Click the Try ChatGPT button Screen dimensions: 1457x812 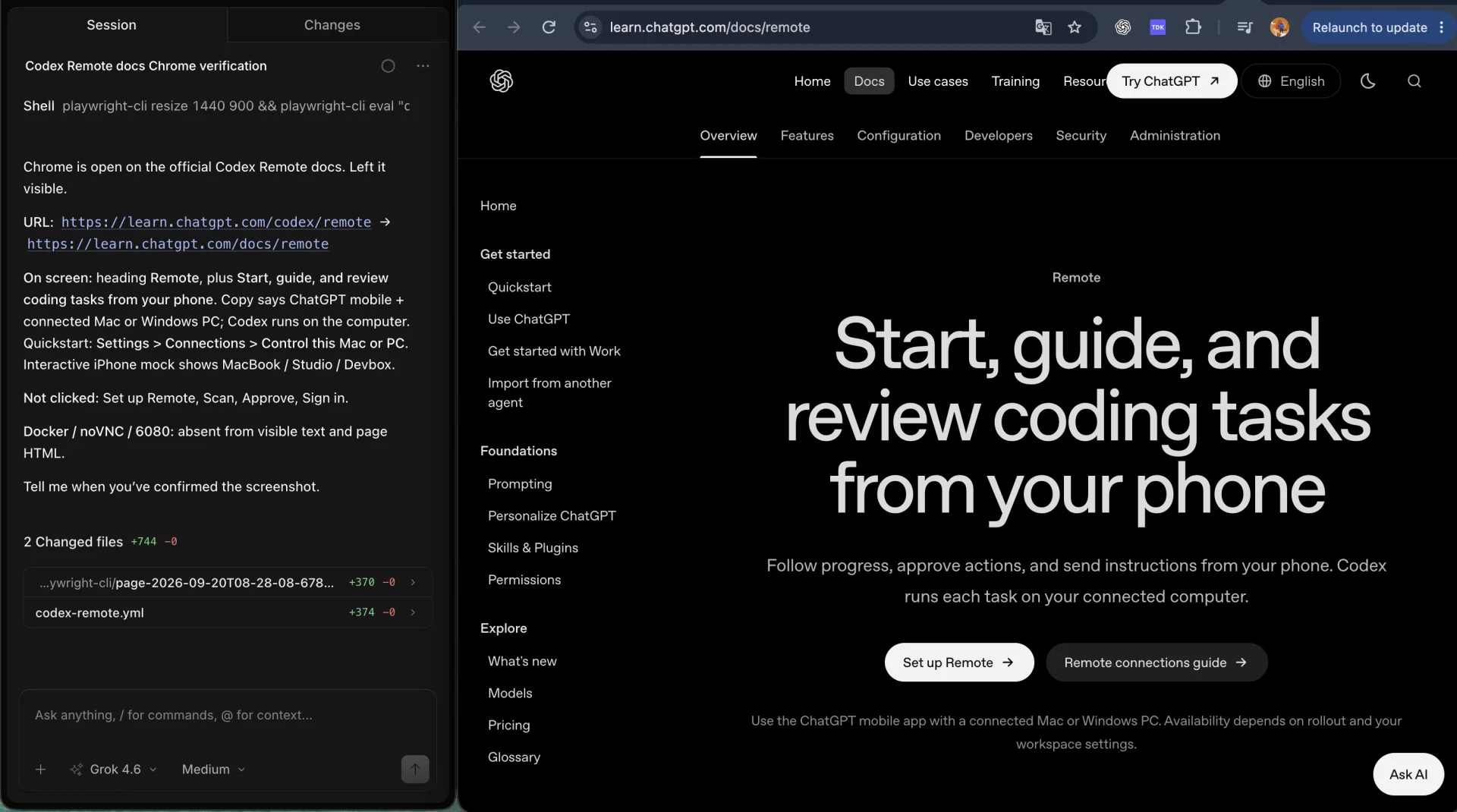(1171, 81)
